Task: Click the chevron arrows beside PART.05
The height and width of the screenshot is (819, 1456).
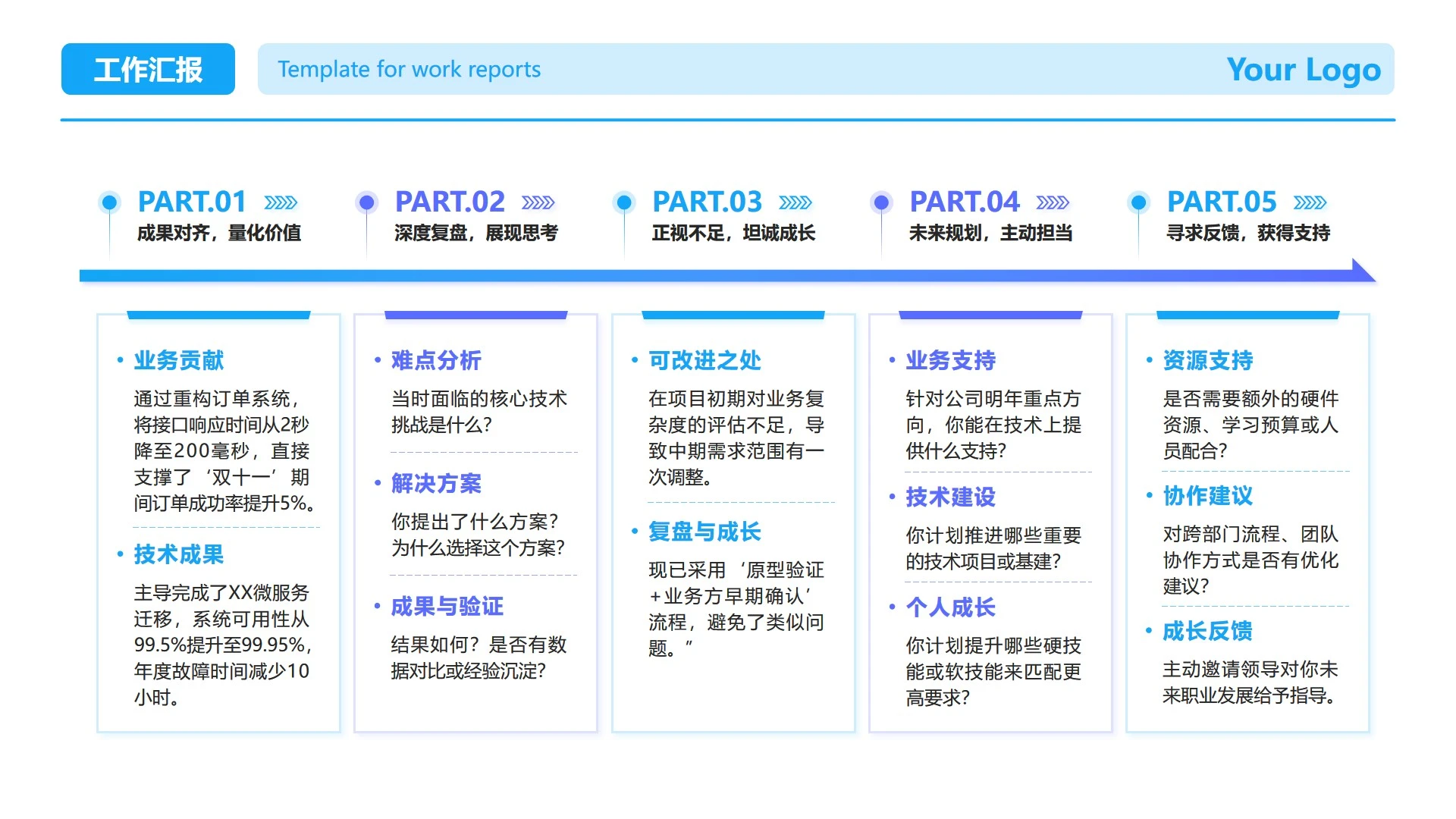Action: pos(1310,202)
